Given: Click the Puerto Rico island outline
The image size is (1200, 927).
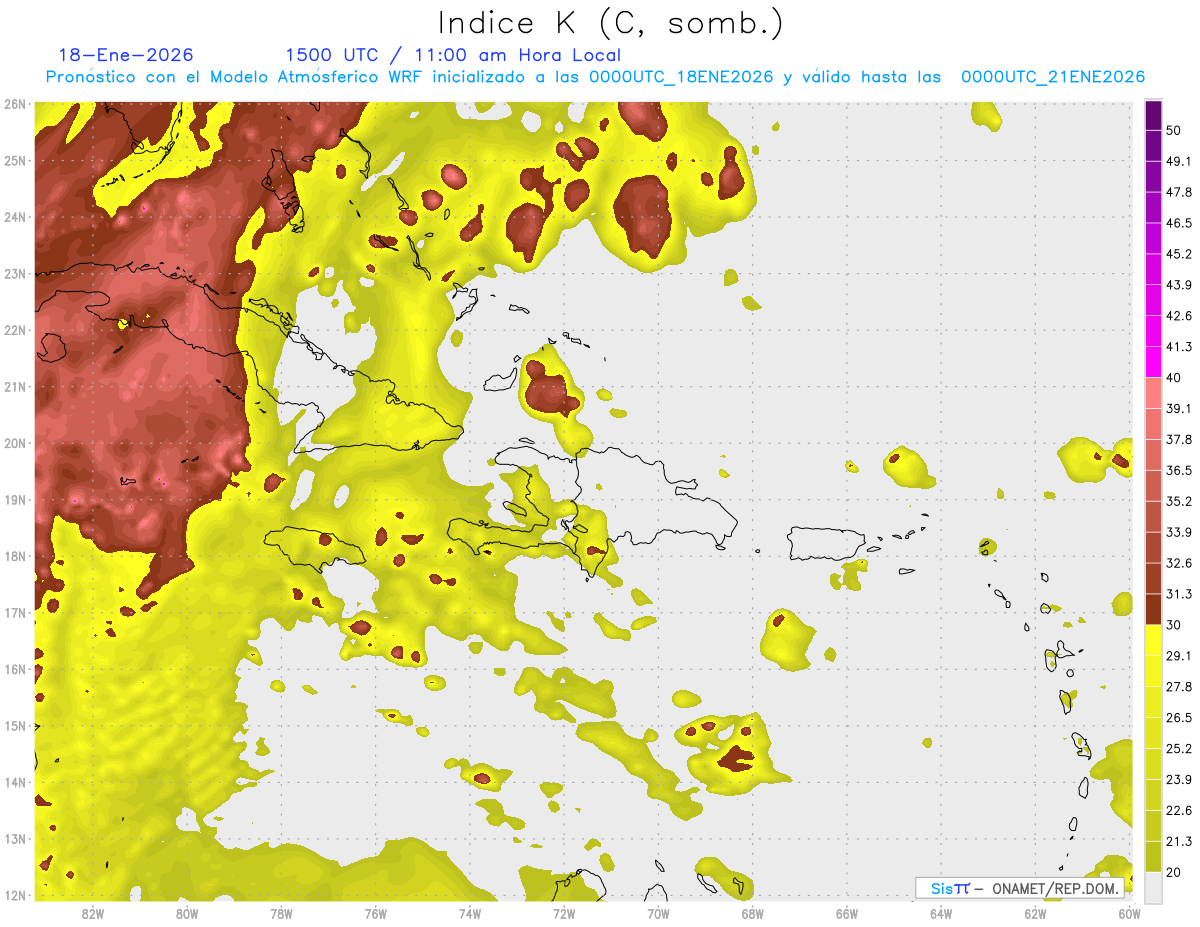Looking at the screenshot, I should (x=826, y=544).
